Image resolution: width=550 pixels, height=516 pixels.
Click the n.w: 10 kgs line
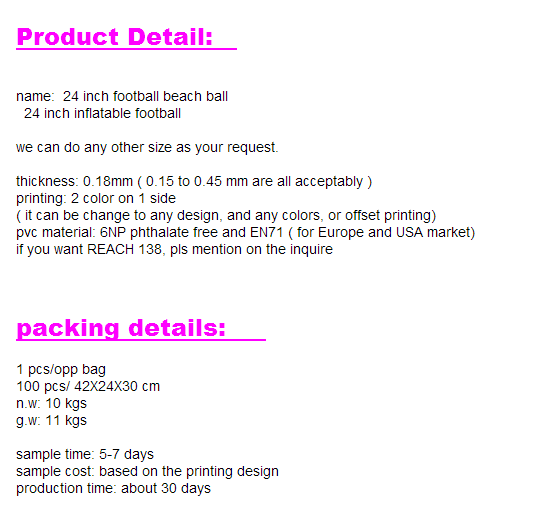tap(52, 403)
